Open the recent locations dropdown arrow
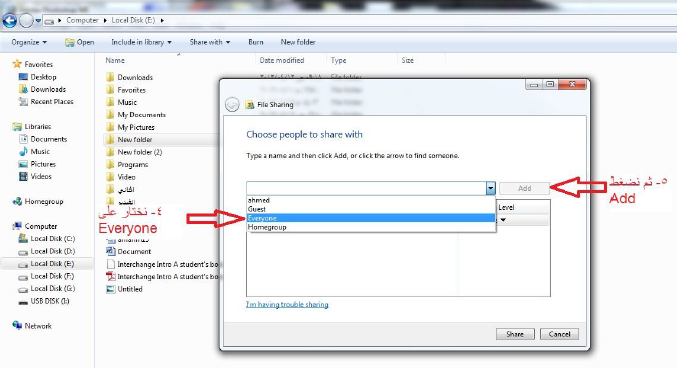Screen dimensions: 677x368 click(38, 20)
